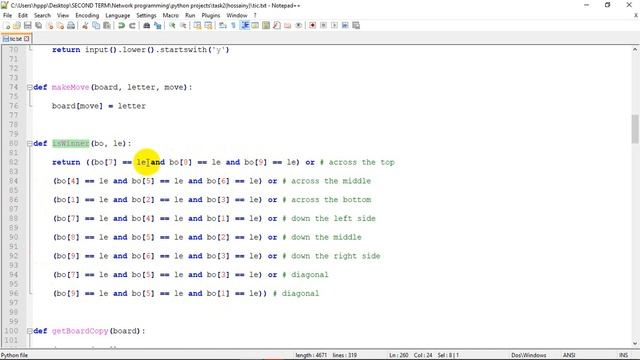Viewport: 640px width, 360px height.
Task: Open the ? help menu
Action: [255, 15]
